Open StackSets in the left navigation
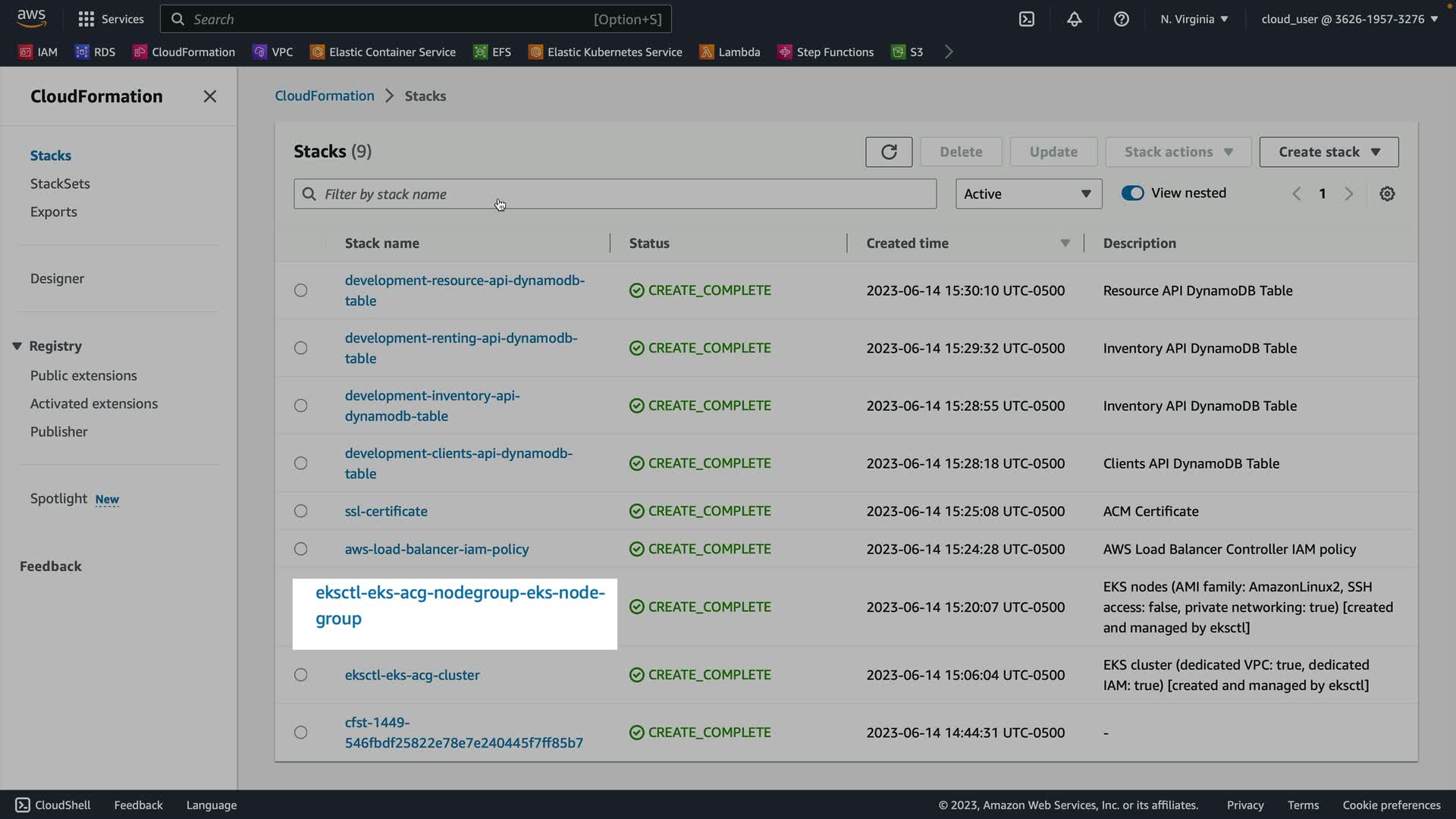Viewport: 1456px width, 819px height. coord(60,184)
